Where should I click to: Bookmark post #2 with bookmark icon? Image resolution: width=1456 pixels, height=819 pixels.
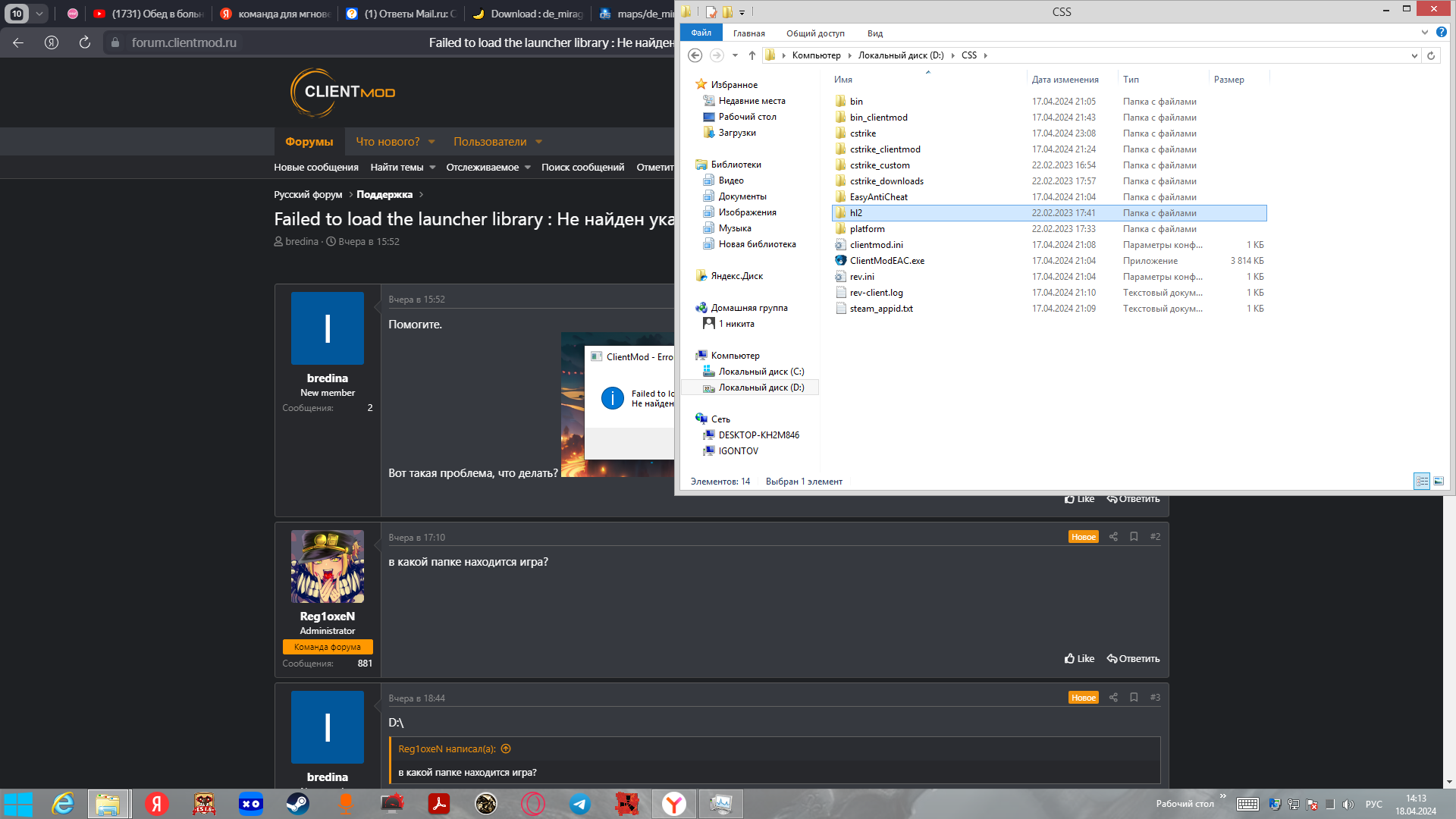[1134, 537]
